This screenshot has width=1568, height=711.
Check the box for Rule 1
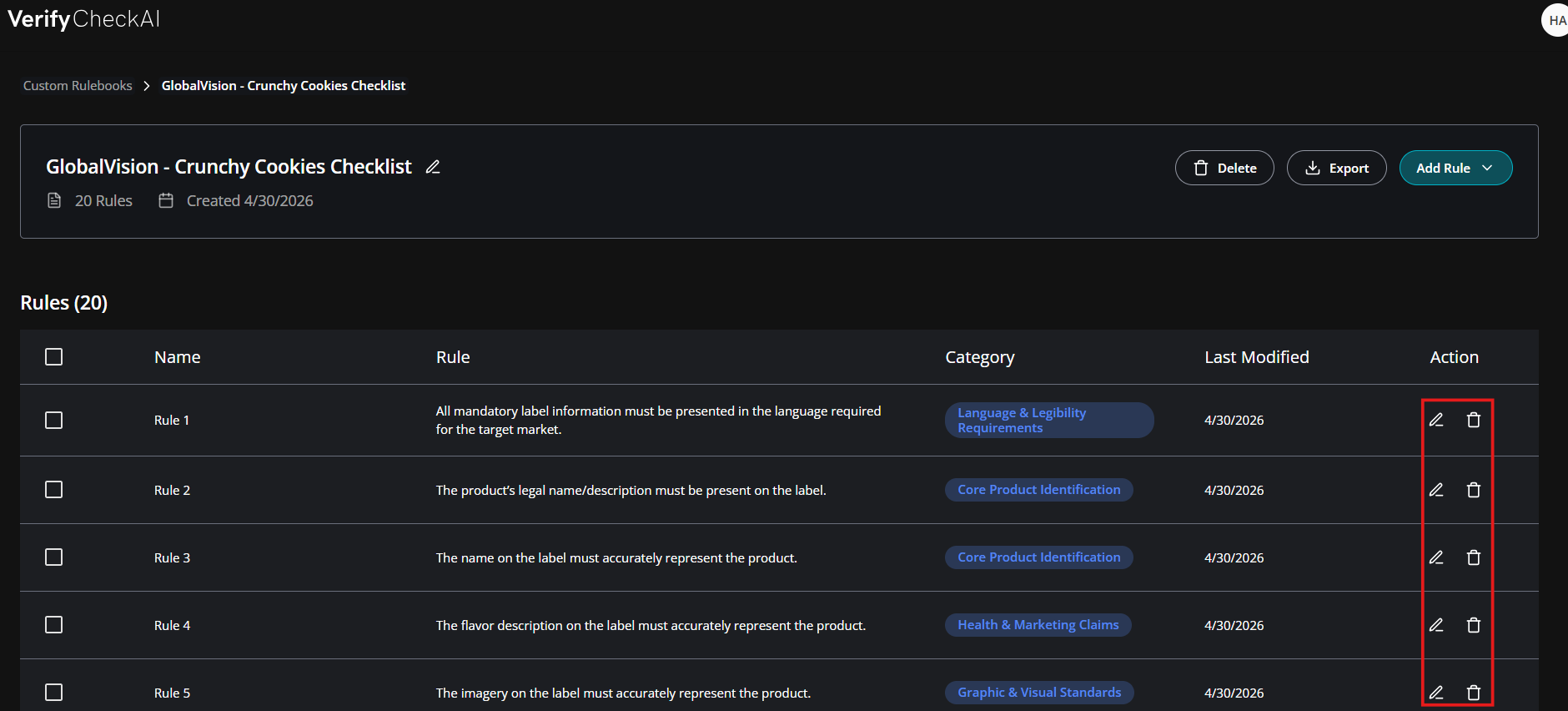coord(54,420)
